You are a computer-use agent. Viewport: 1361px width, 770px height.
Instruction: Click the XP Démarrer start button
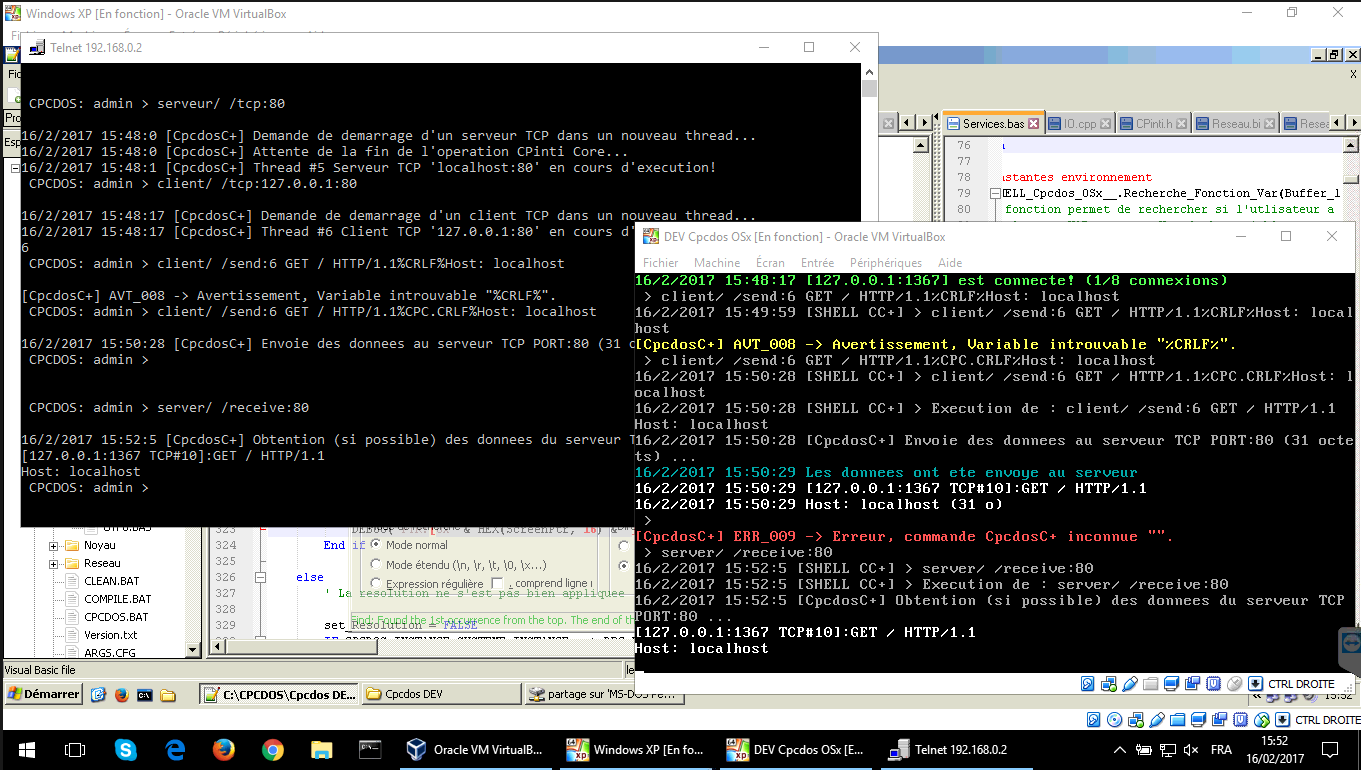tap(43, 694)
